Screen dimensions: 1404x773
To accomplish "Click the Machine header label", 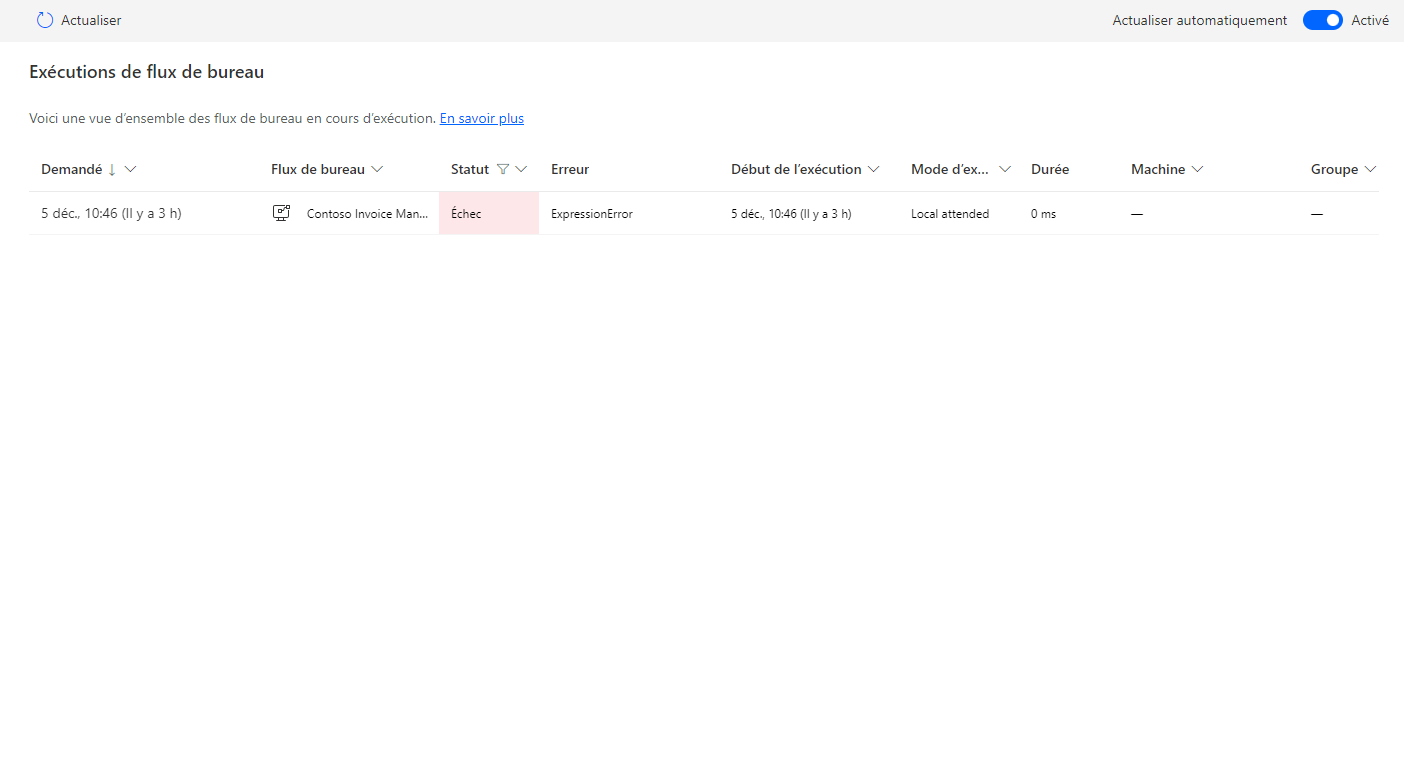I will (x=1158, y=169).
